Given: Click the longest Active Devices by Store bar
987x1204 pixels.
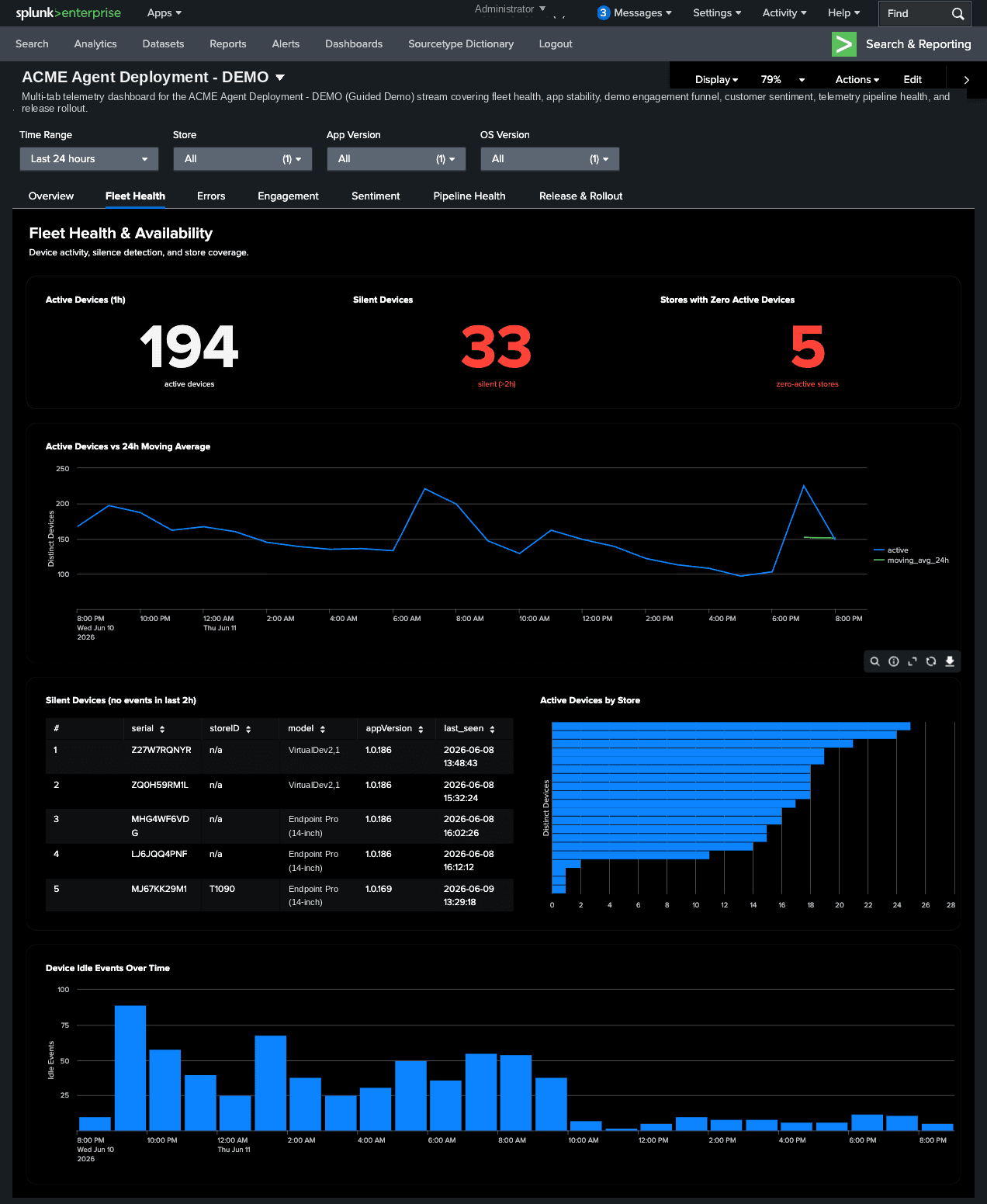Looking at the screenshot, I should coord(731,727).
